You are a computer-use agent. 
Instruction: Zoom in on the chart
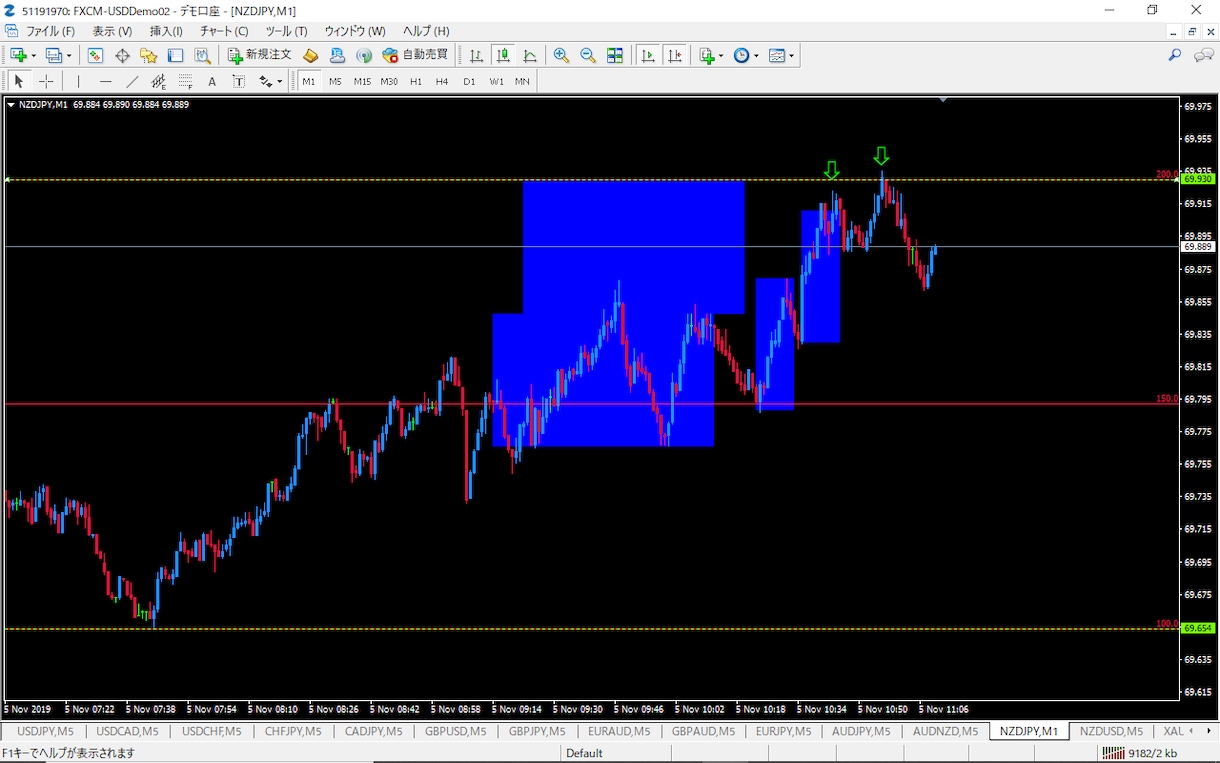pyautogui.click(x=562, y=56)
